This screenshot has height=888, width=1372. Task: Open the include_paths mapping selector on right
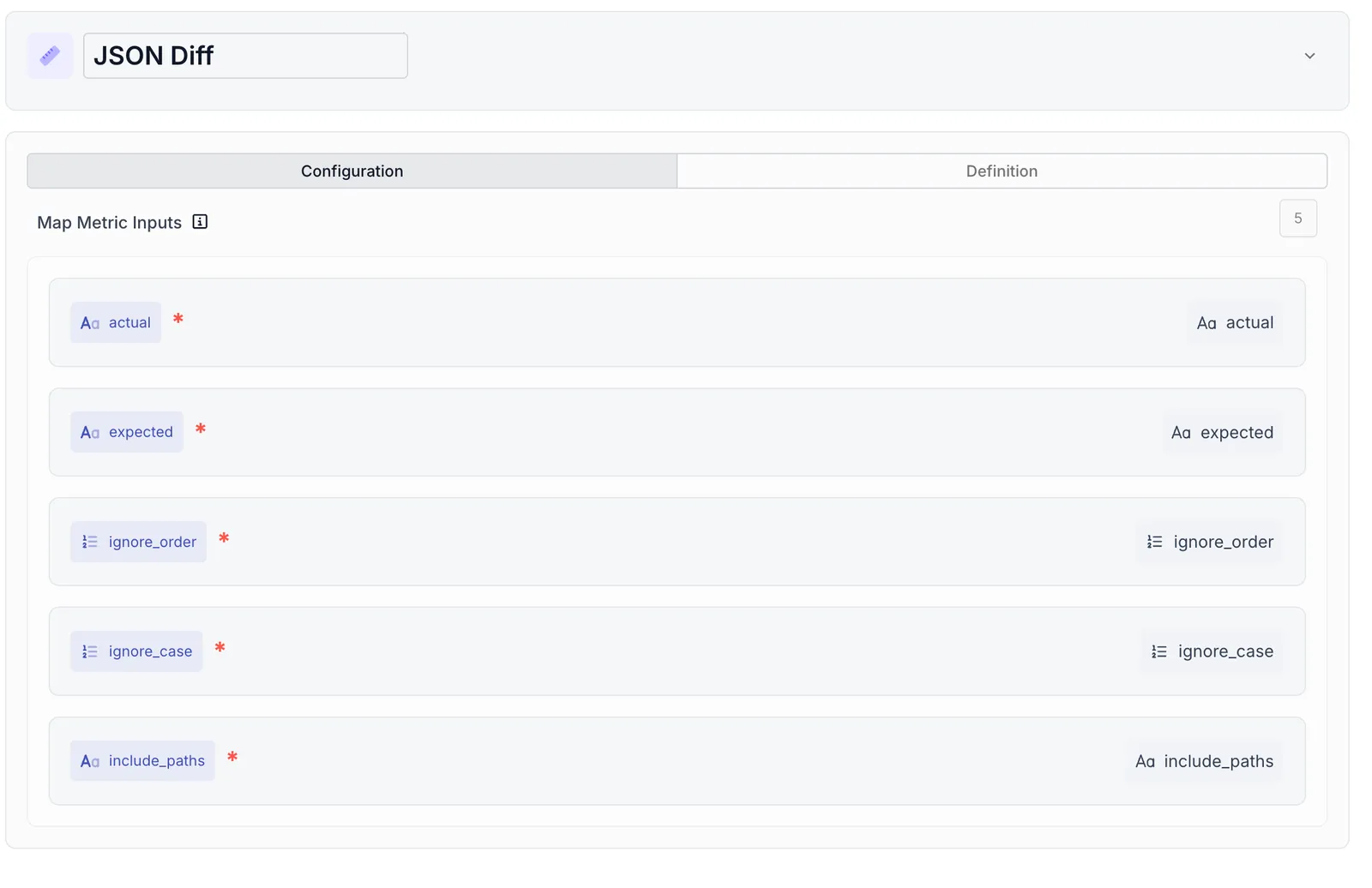tap(1204, 761)
